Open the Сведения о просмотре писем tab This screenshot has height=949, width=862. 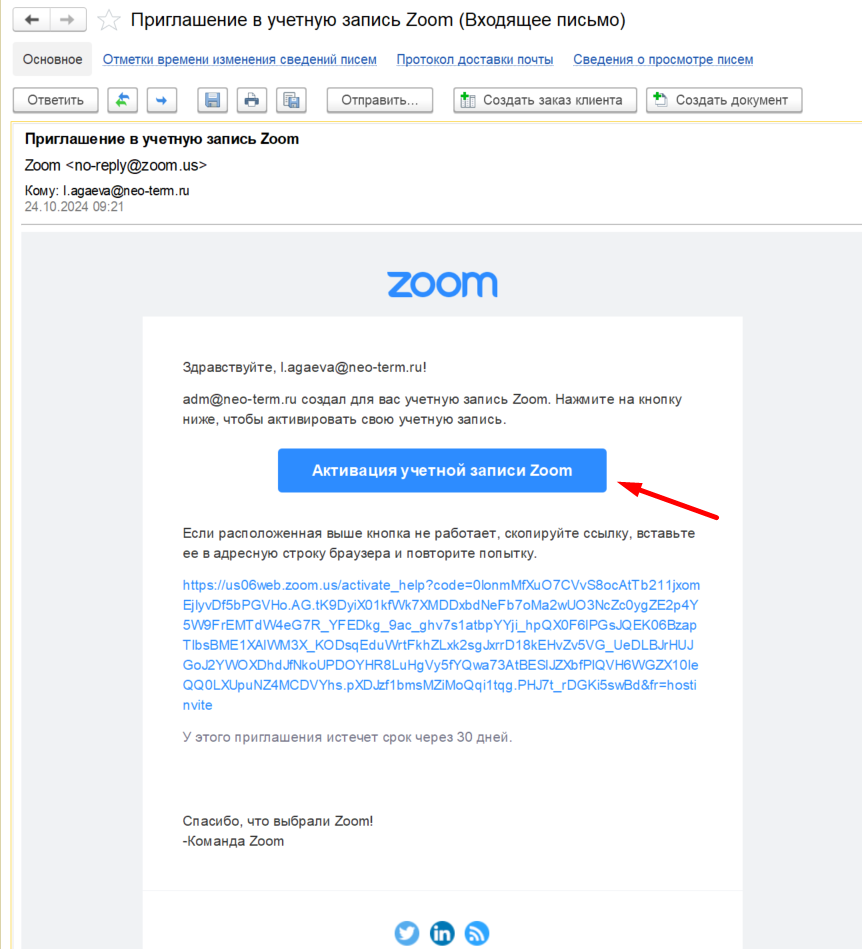point(663,59)
